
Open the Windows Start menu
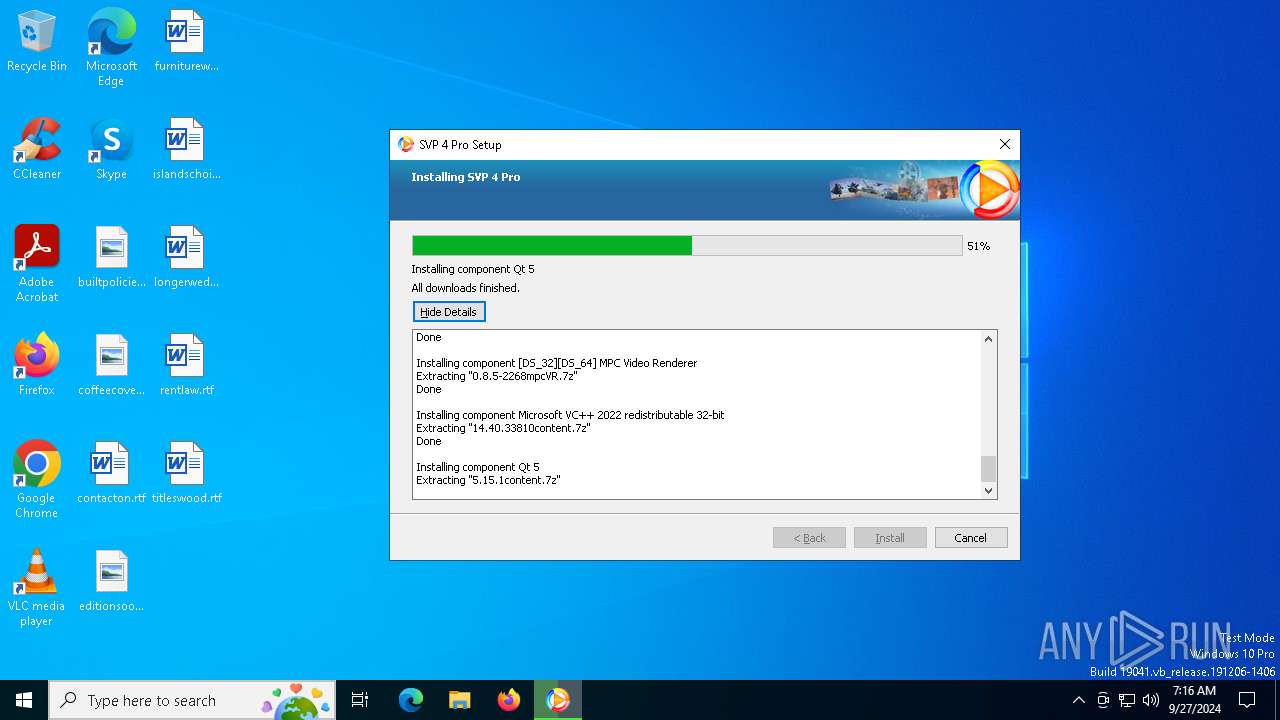coord(24,700)
